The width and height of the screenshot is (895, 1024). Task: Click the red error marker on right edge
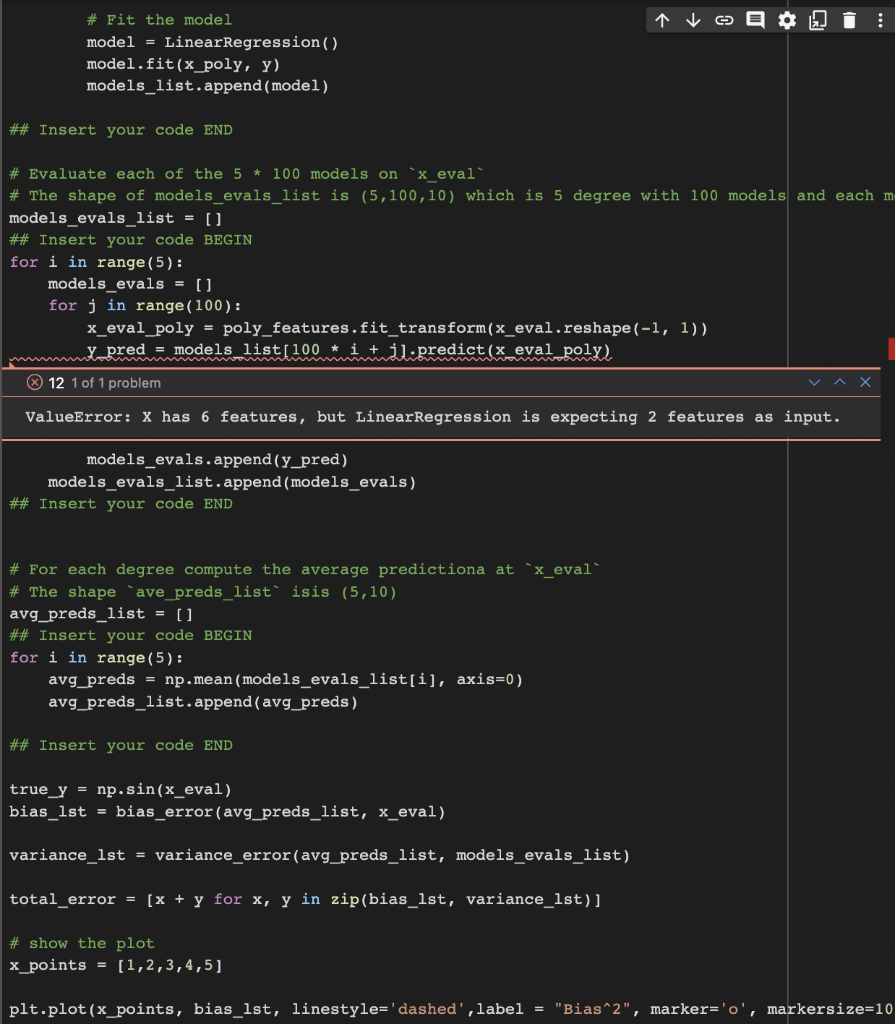point(890,349)
